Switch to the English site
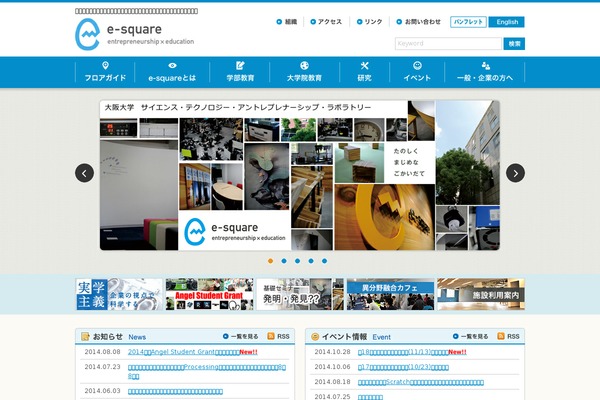600x400 pixels. [507, 22]
